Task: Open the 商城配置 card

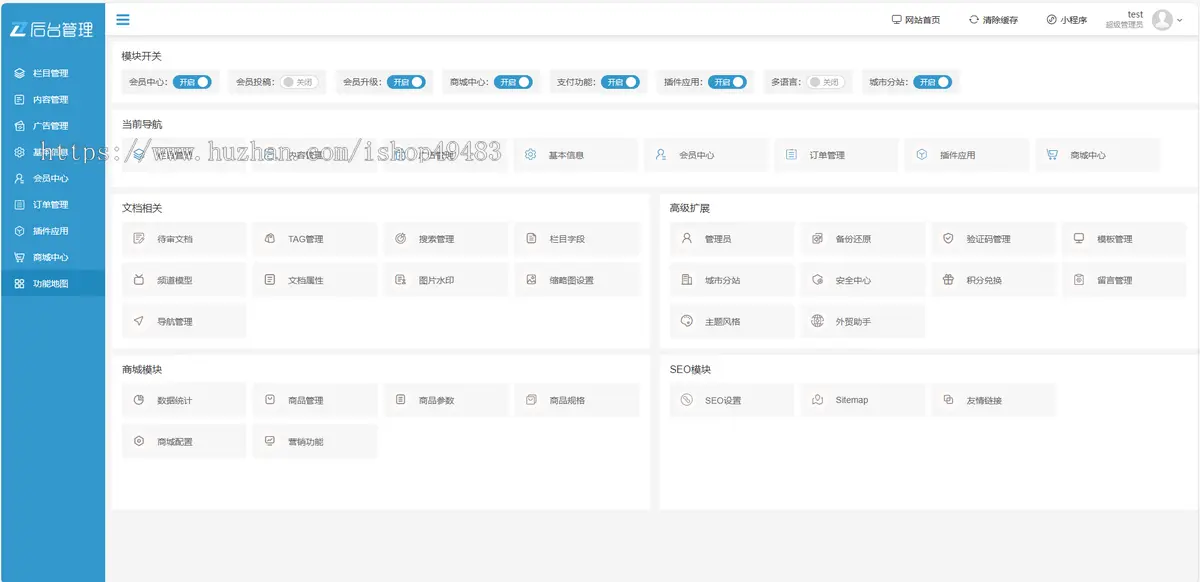Action: (184, 441)
